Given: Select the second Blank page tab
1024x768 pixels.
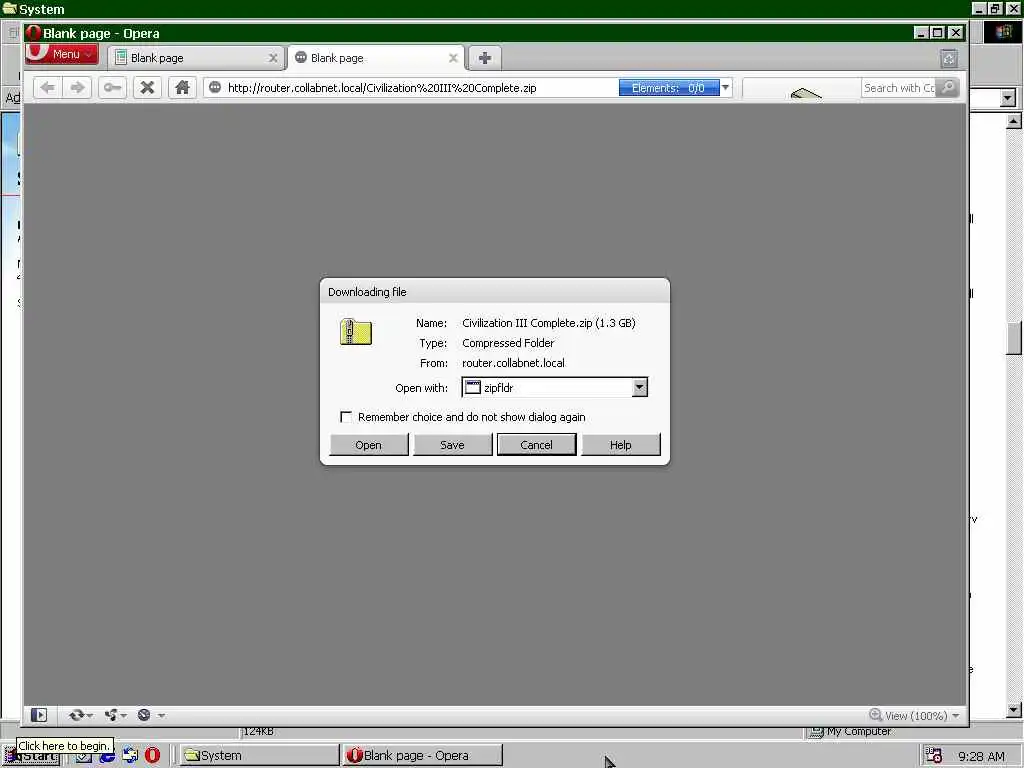Looking at the screenshot, I should (376, 58).
